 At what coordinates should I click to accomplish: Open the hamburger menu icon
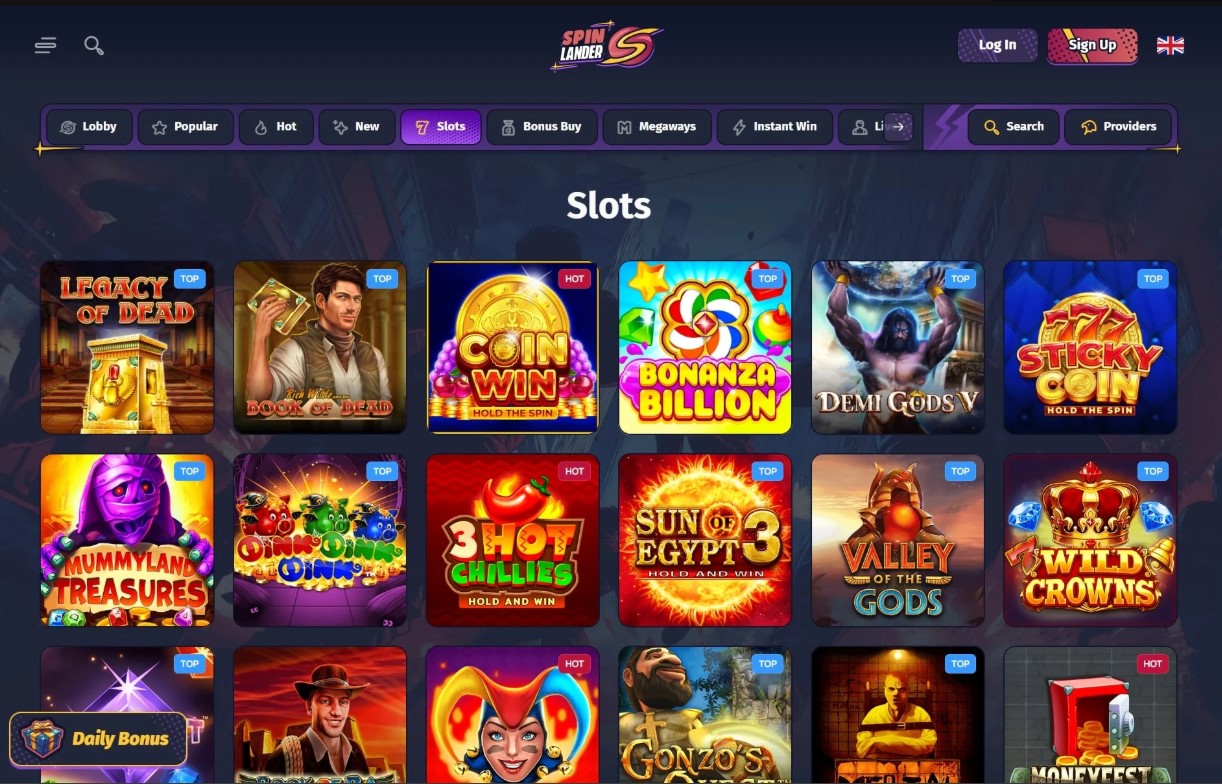[45, 45]
